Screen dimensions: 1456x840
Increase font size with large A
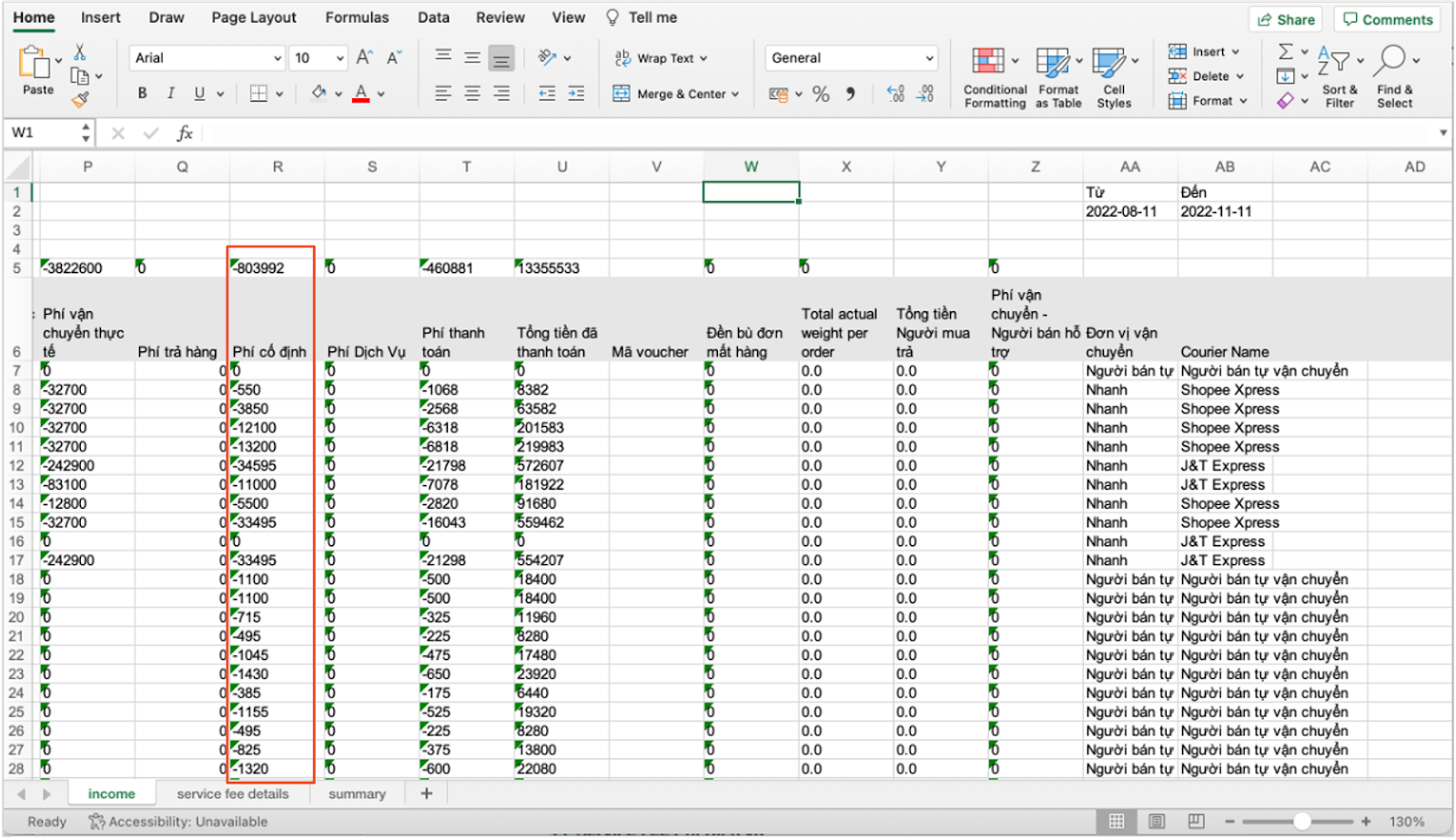[x=364, y=57]
